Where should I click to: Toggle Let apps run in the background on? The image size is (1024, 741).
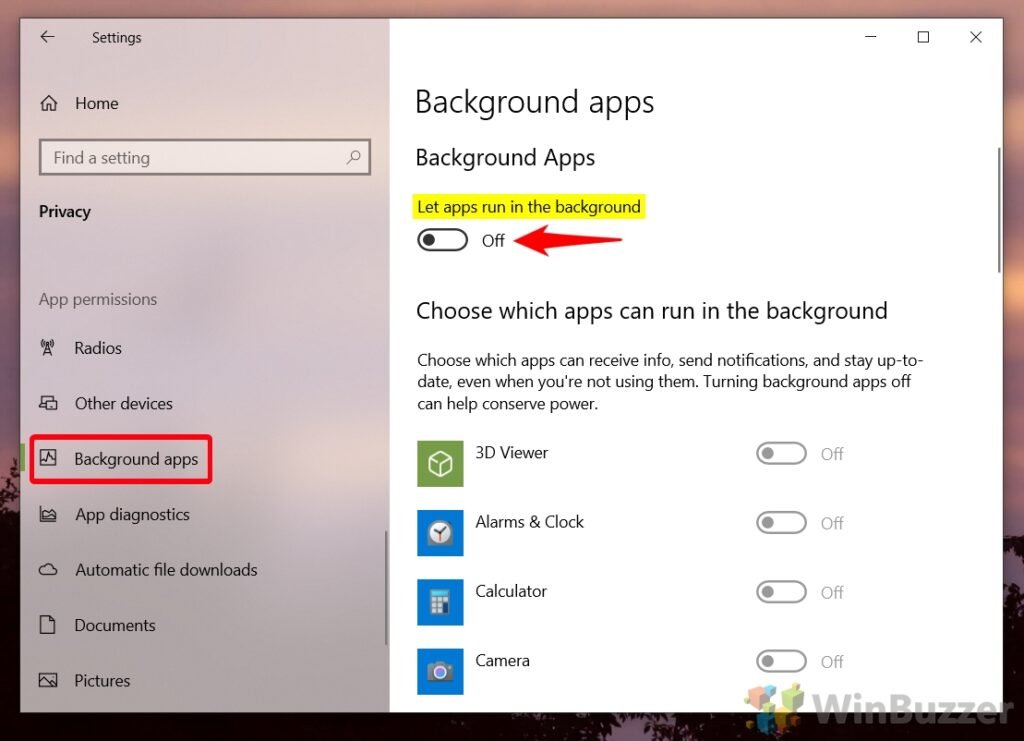(x=442, y=240)
